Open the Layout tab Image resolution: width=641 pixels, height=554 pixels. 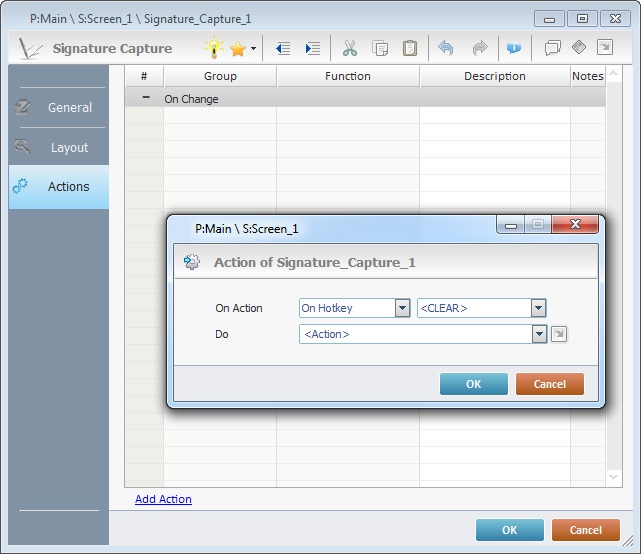click(59, 147)
